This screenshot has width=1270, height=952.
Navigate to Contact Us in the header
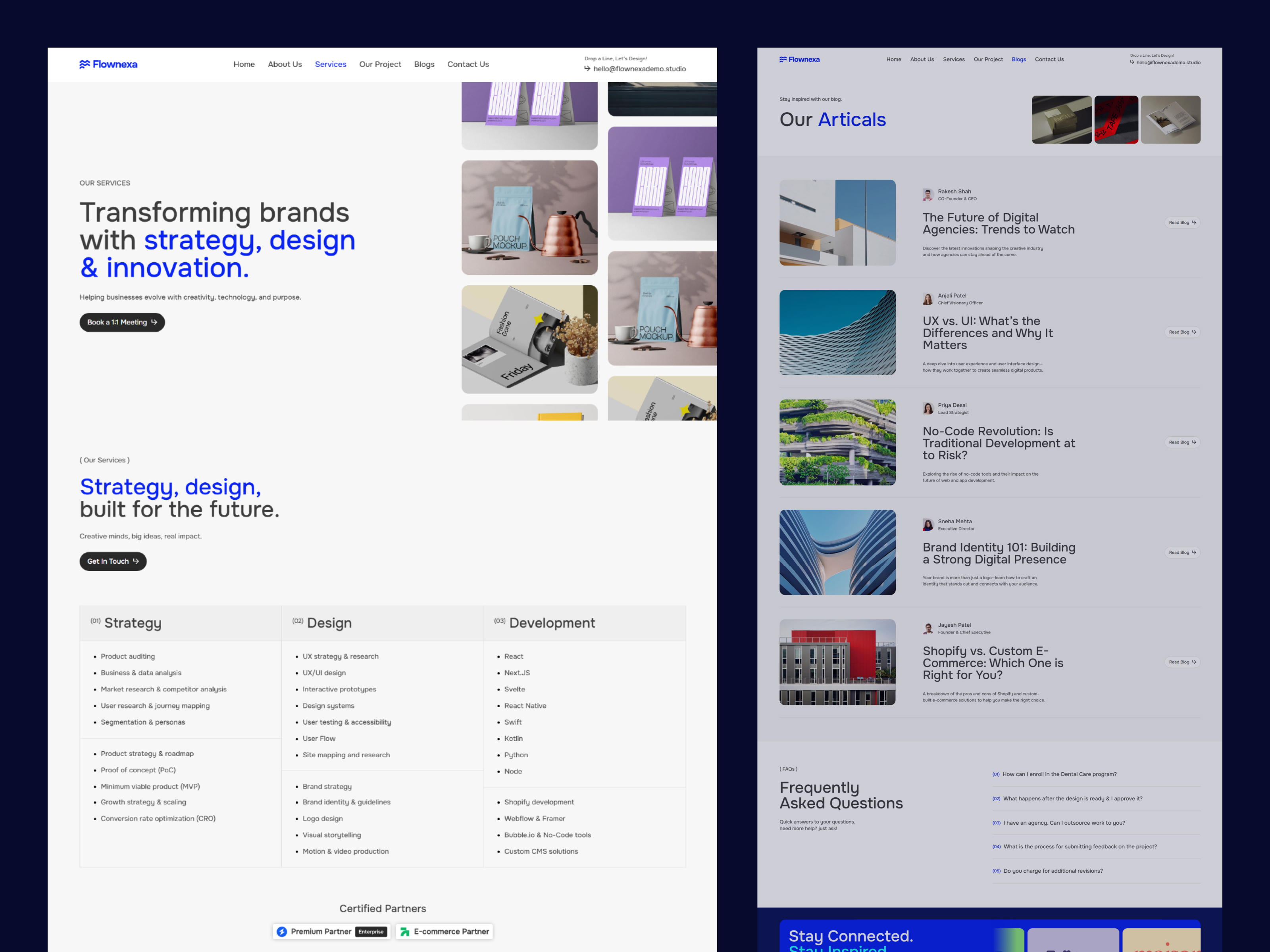coord(468,64)
